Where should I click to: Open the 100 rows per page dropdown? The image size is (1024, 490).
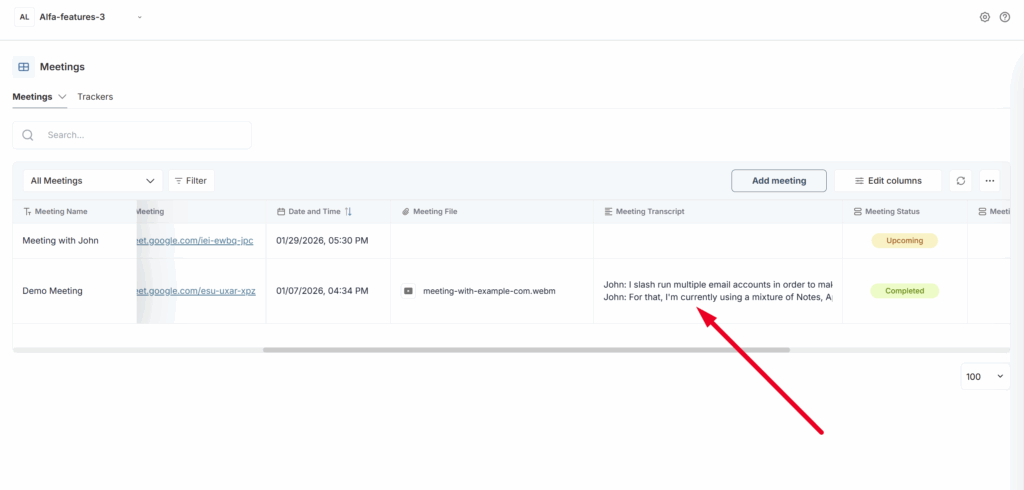pyautogui.click(x=984, y=377)
